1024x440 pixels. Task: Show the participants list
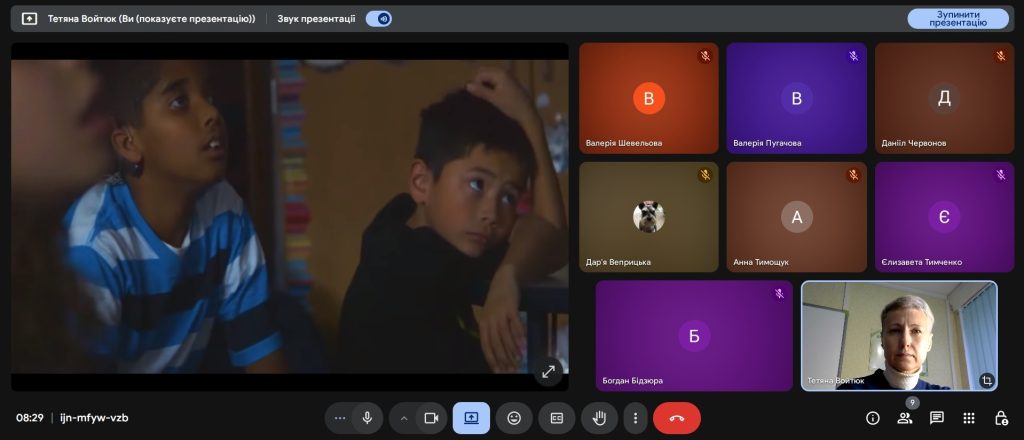[905, 418]
